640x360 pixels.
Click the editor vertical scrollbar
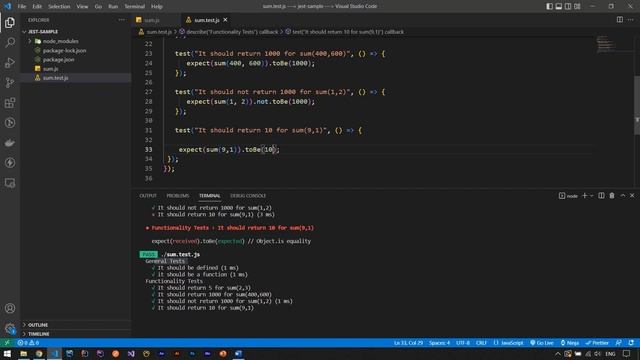(x=637, y=105)
